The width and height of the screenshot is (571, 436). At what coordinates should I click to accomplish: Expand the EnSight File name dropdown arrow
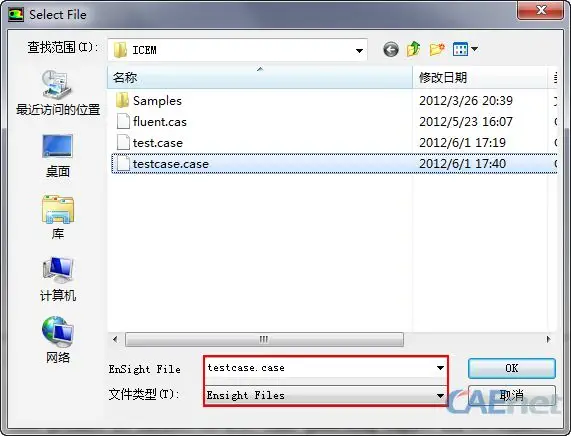point(440,368)
